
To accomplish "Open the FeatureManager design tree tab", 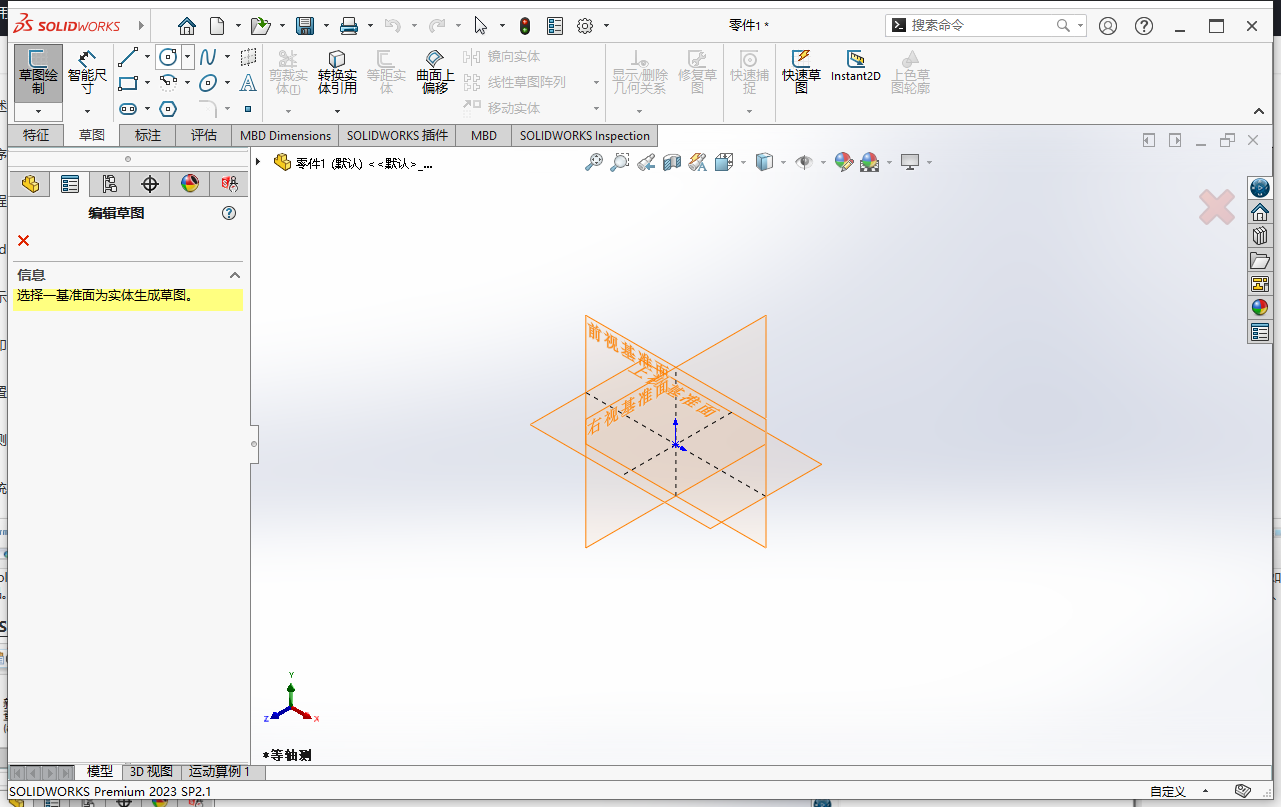I will tap(30, 184).
